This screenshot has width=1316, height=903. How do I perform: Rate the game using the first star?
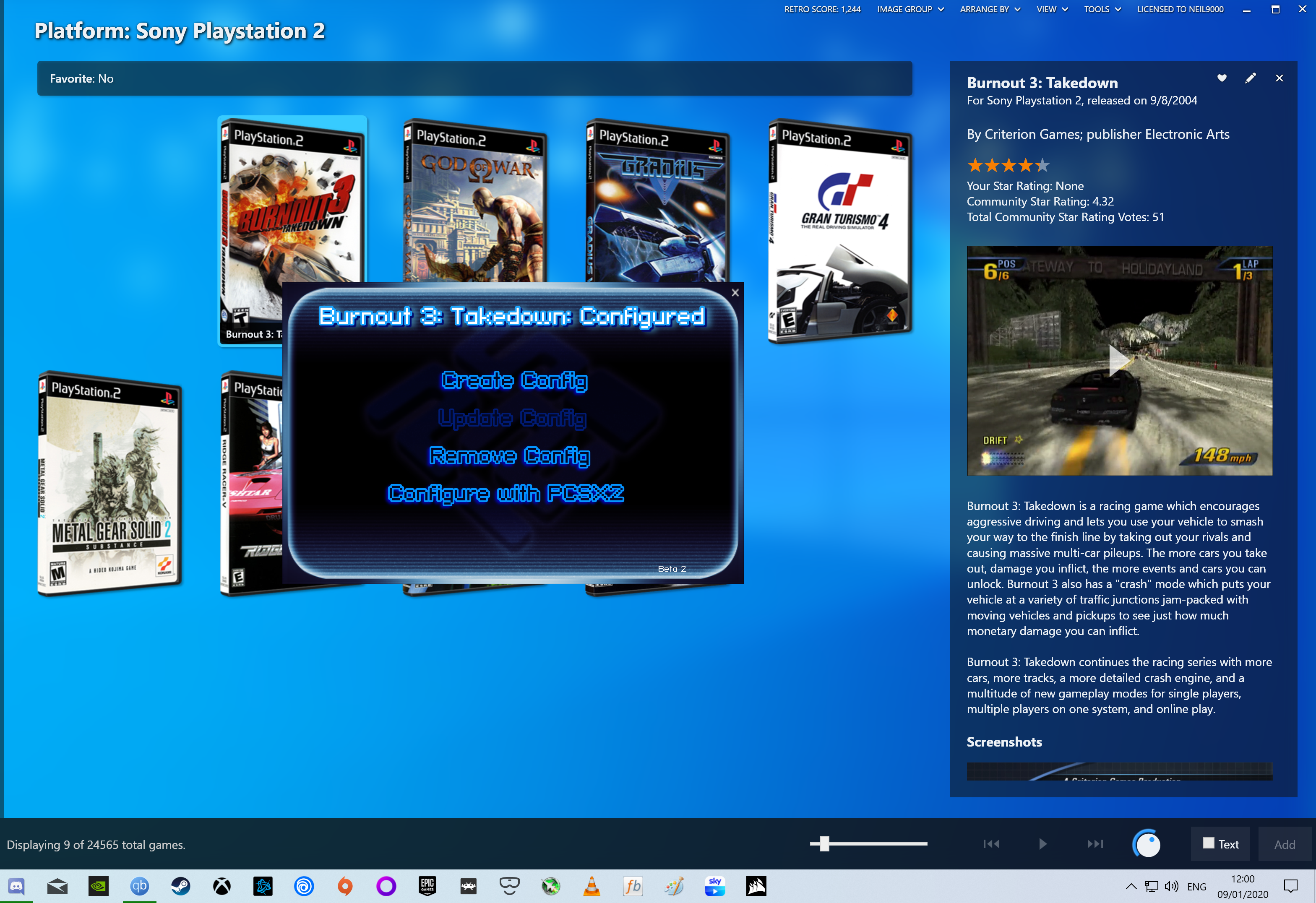(975, 166)
